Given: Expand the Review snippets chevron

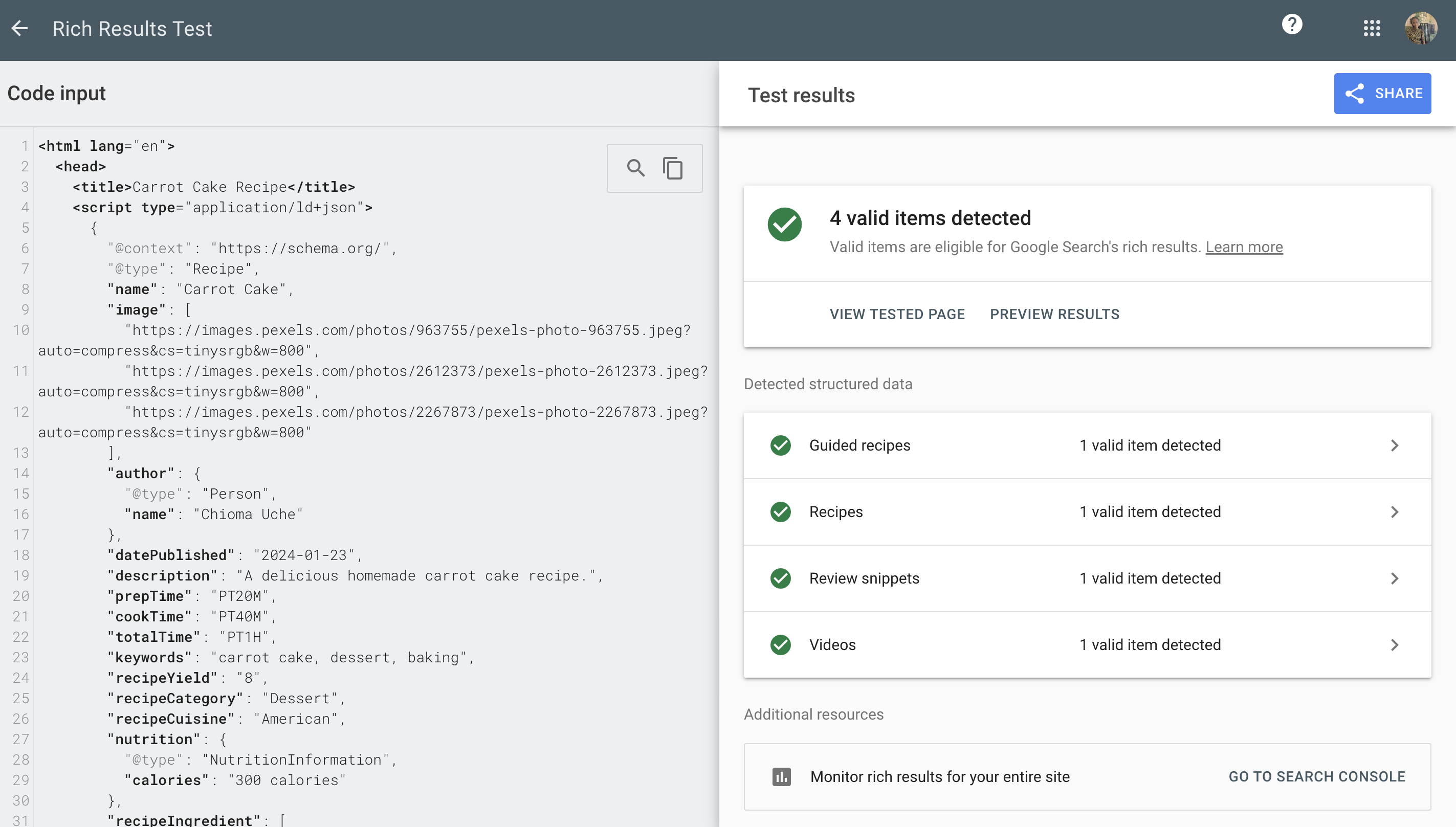Looking at the screenshot, I should 1395,578.
